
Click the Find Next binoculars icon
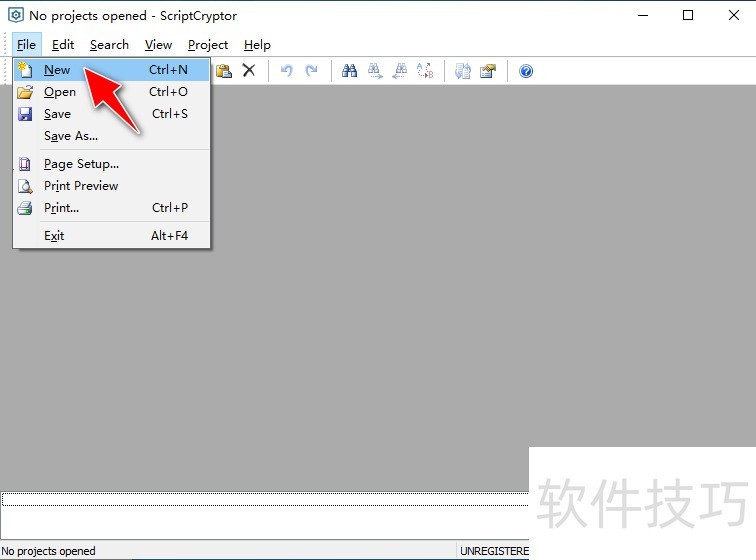(375, 71)
